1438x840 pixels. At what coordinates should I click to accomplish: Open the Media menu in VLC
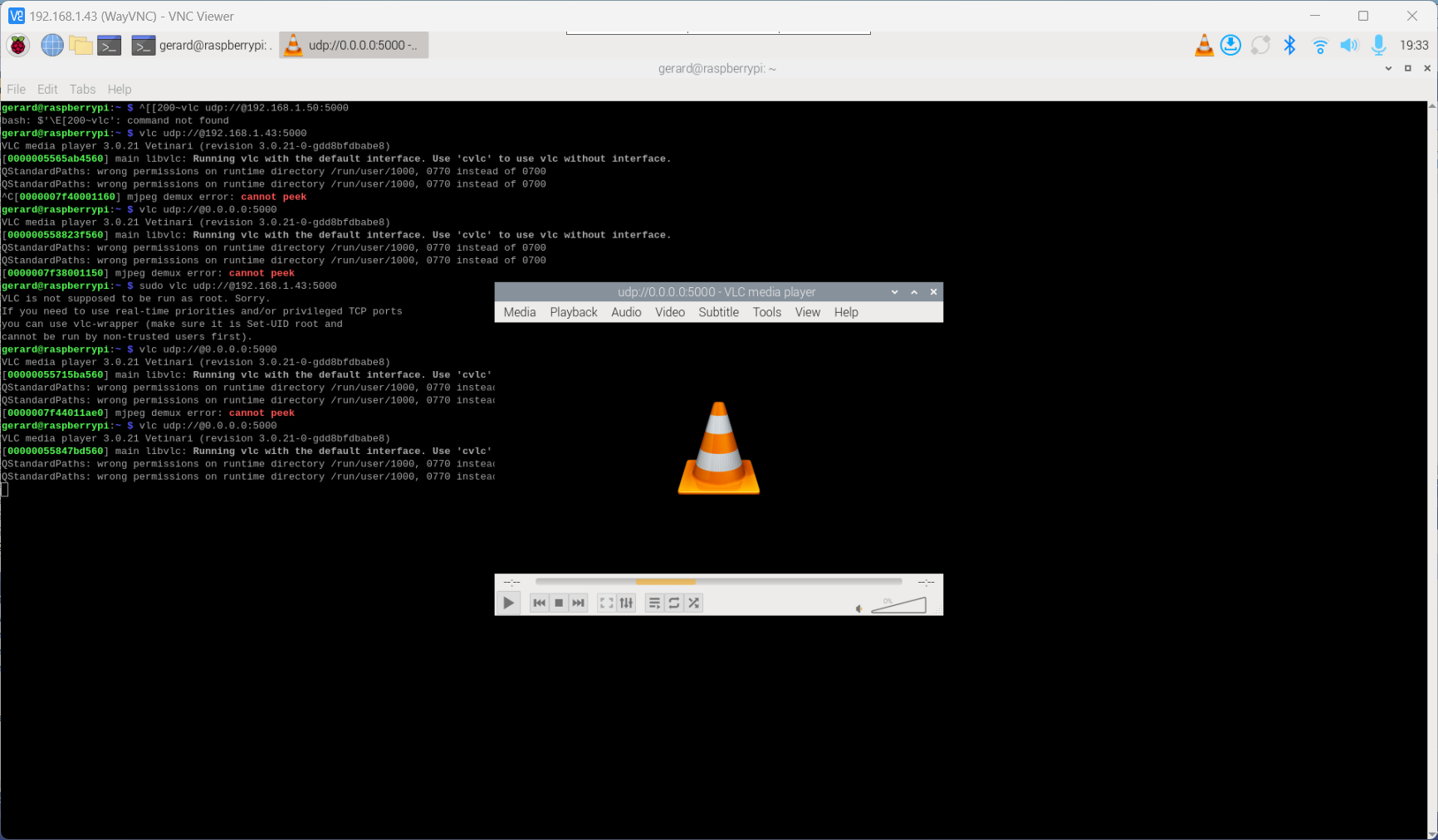click(520, 312)
